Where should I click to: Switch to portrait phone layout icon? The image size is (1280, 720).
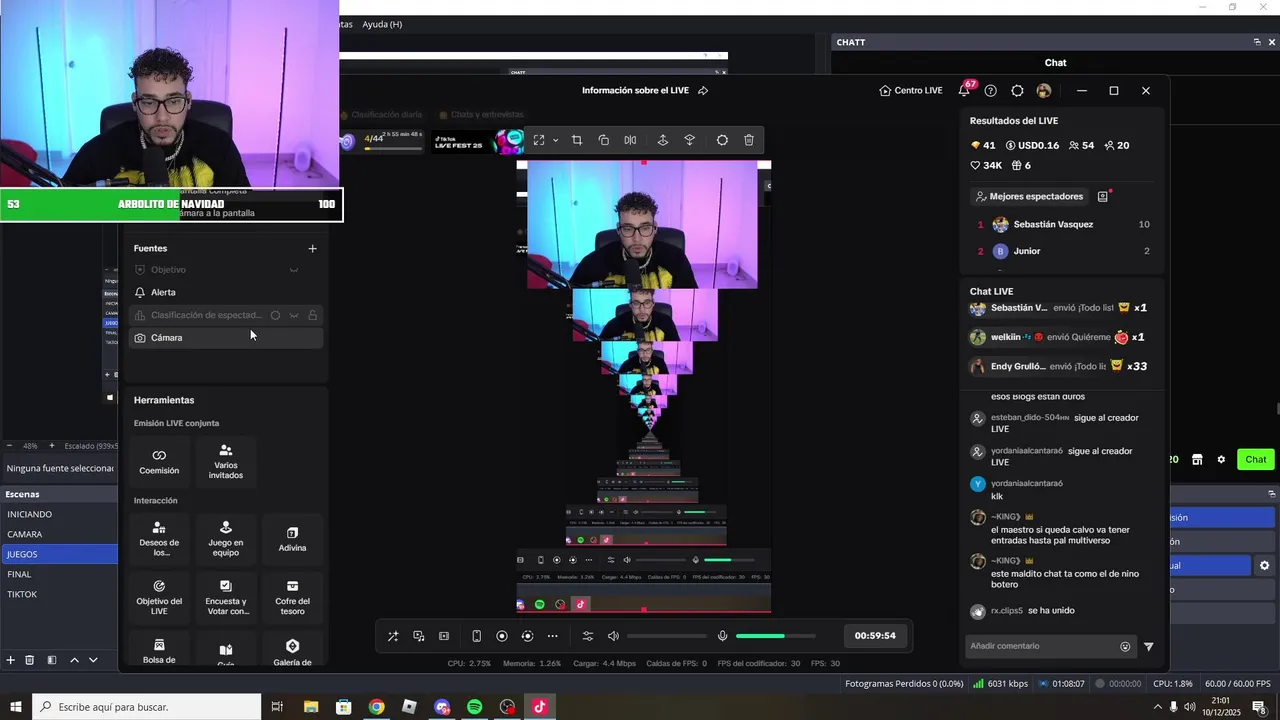tap(477, 636)
